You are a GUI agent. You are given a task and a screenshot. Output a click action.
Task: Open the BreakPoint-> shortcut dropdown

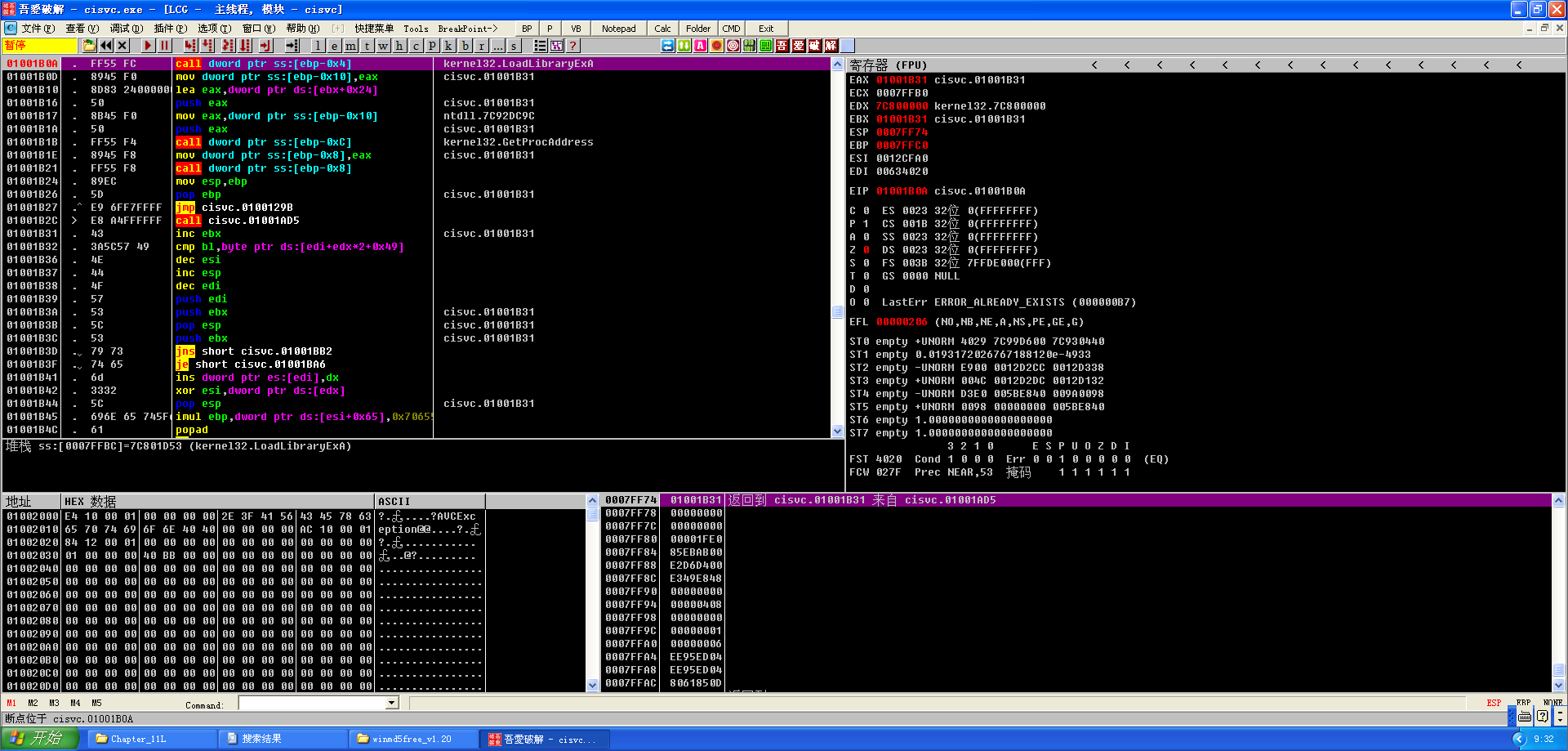click(467, 29)
